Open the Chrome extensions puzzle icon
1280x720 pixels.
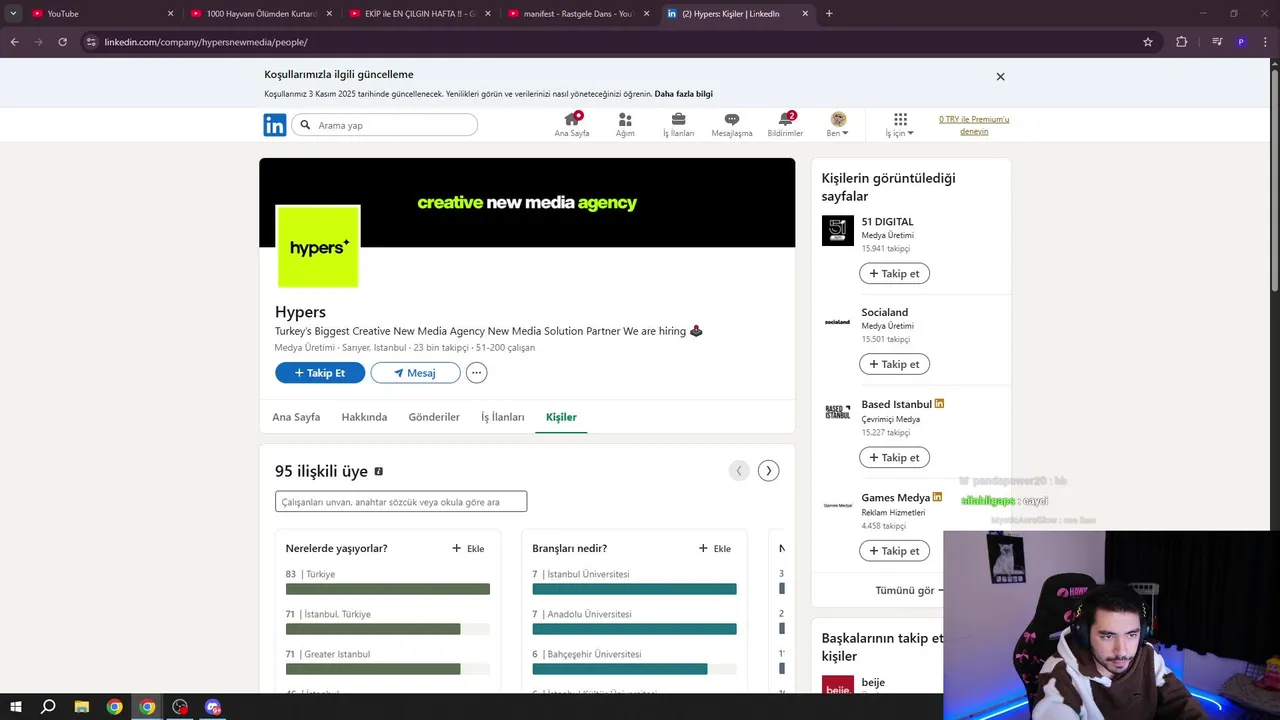click(1181, 42)
